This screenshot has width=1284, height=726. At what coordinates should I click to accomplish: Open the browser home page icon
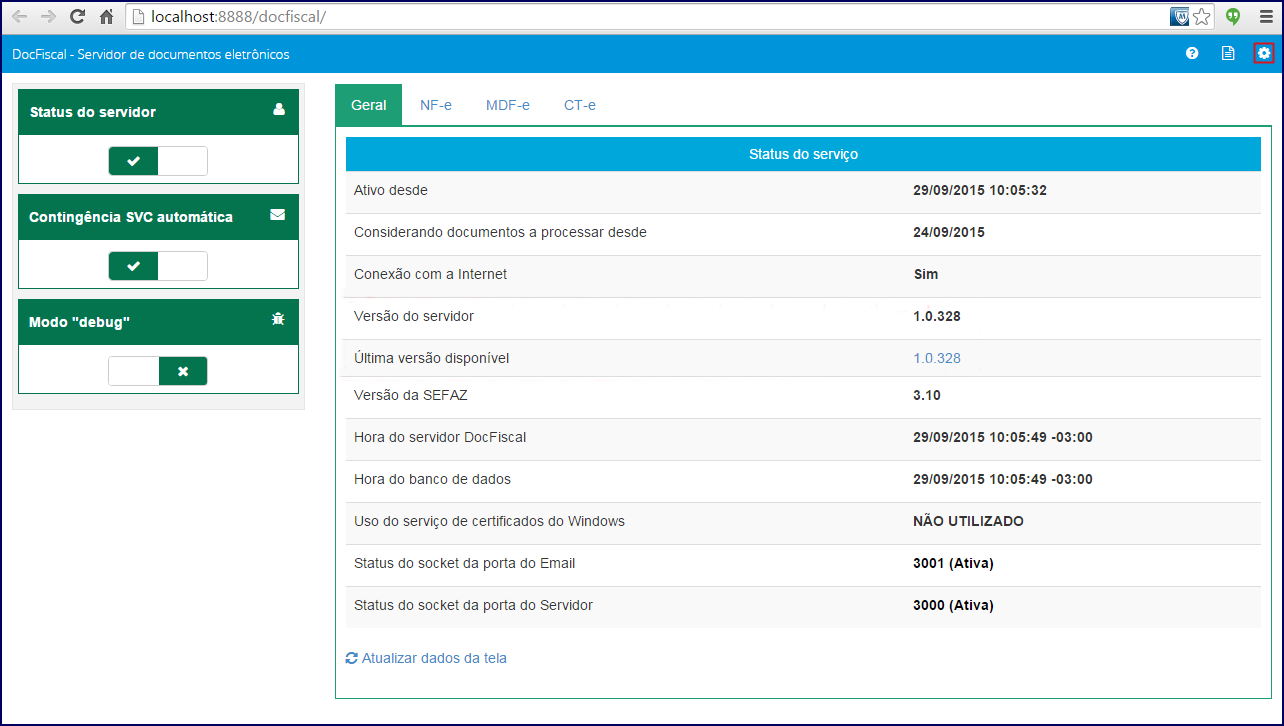click(x=106, y=17)
